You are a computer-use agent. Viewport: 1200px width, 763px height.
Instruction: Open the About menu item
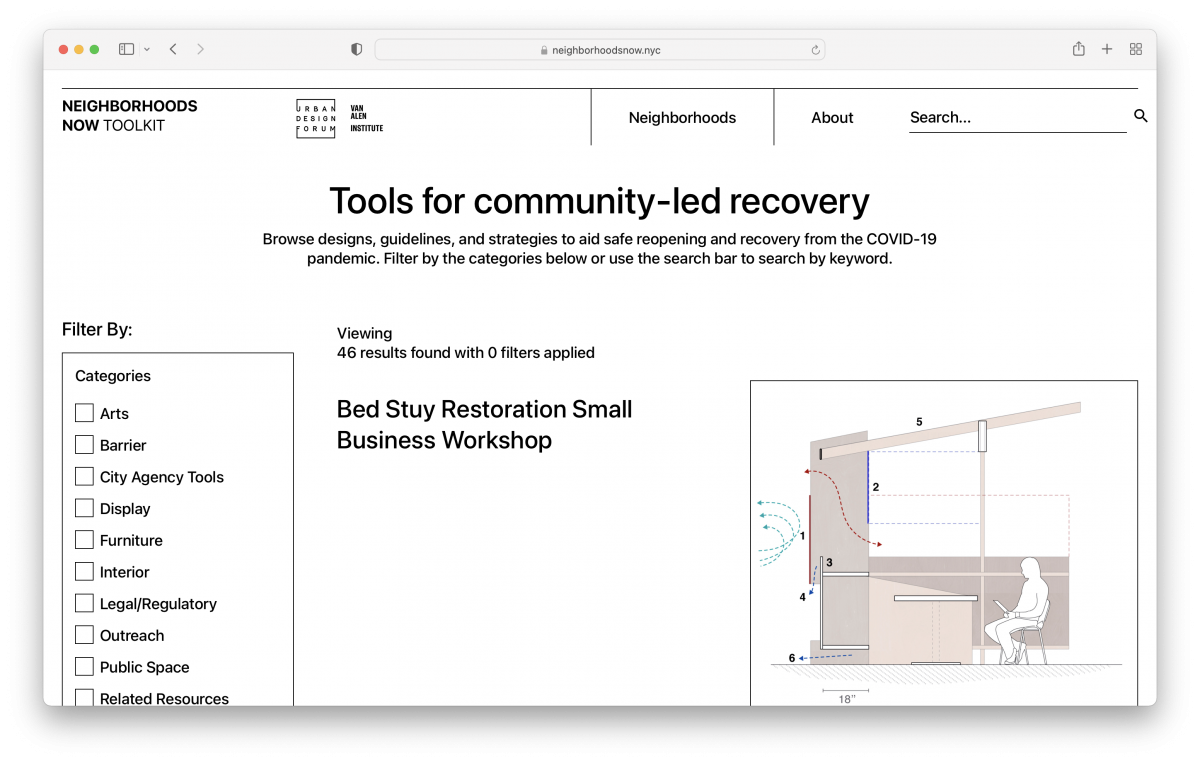click(832, 117)
